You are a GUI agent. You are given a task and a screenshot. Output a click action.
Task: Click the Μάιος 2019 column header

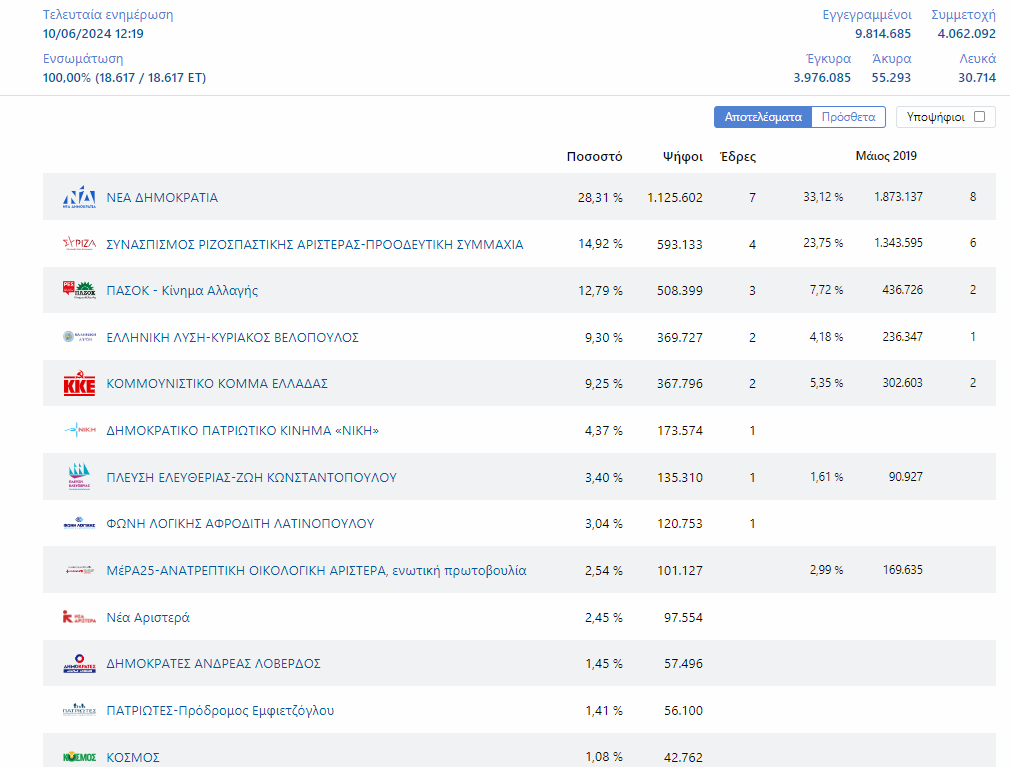pos(886,156)
